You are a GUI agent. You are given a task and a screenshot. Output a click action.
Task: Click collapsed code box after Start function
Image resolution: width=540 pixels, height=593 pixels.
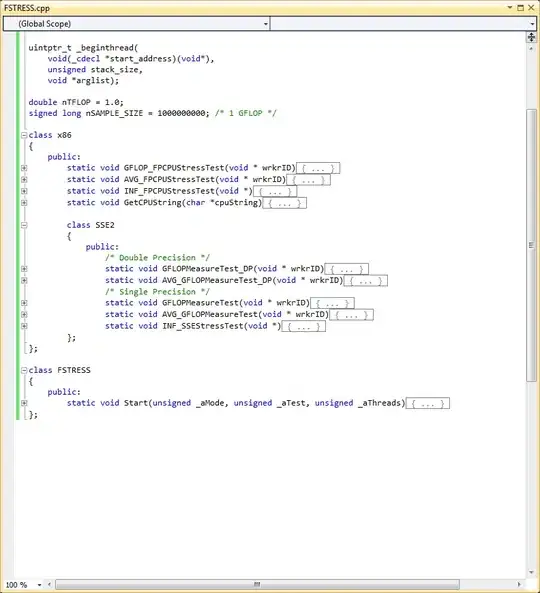click(428, 404)
